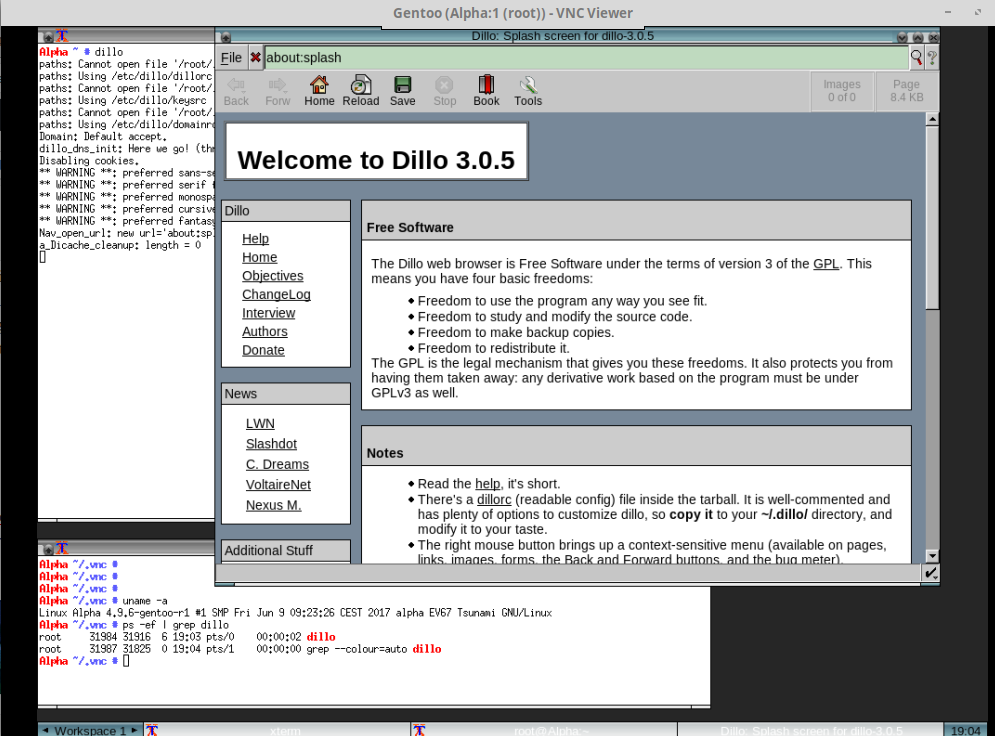Viewport: 995px width, 736px height.
Task: Click the vertical scrollbar thumb
Action: click(932, 218)
